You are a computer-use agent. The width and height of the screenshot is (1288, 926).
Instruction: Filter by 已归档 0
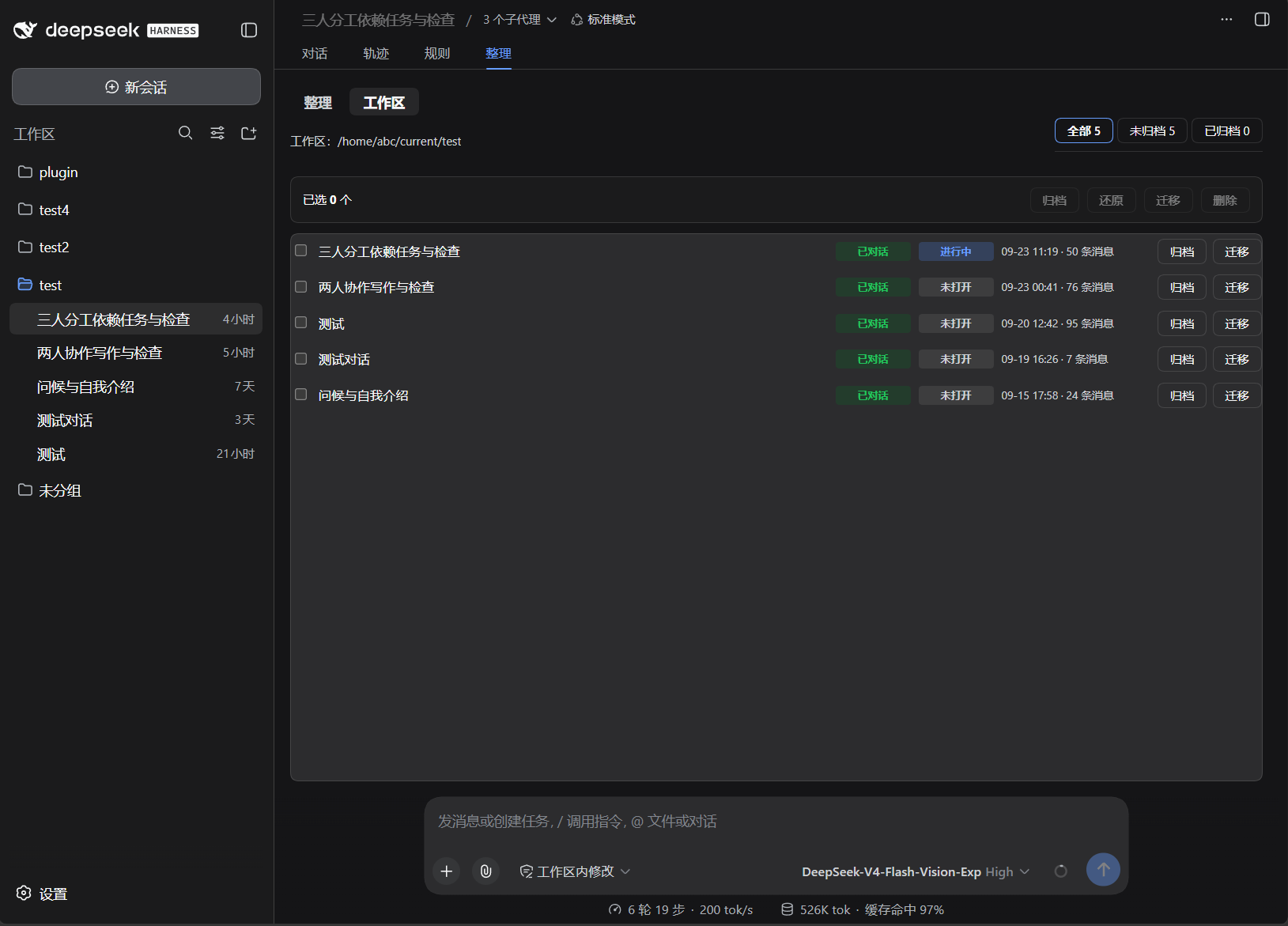(1227, 130)
